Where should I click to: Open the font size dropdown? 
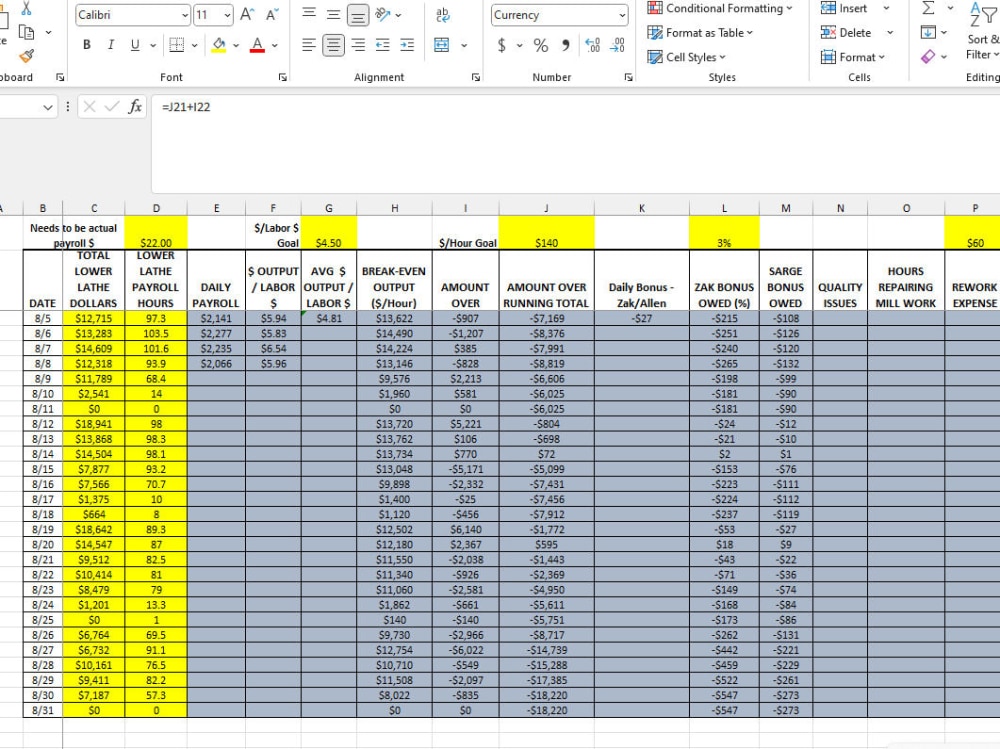[x=227, y=15]
